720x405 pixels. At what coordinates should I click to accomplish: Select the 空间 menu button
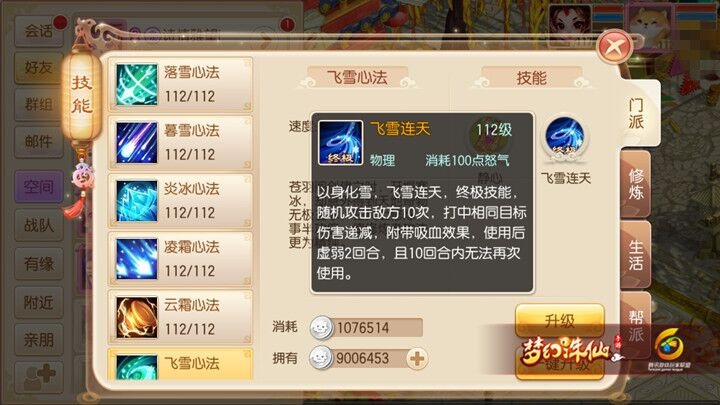point(39,186)
